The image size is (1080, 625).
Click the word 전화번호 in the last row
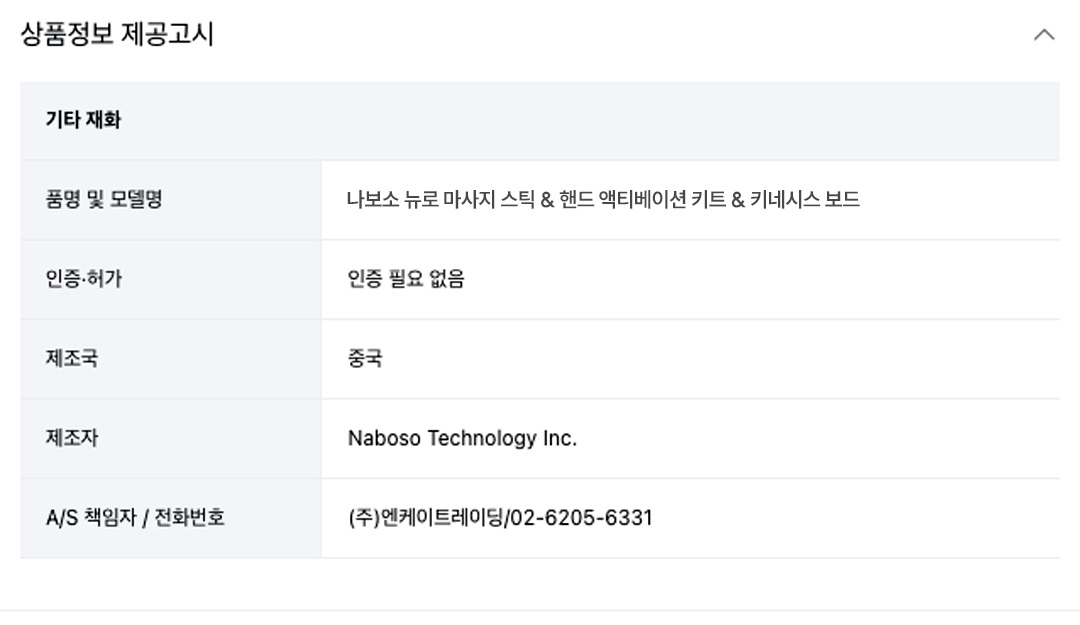pos(189,518)
